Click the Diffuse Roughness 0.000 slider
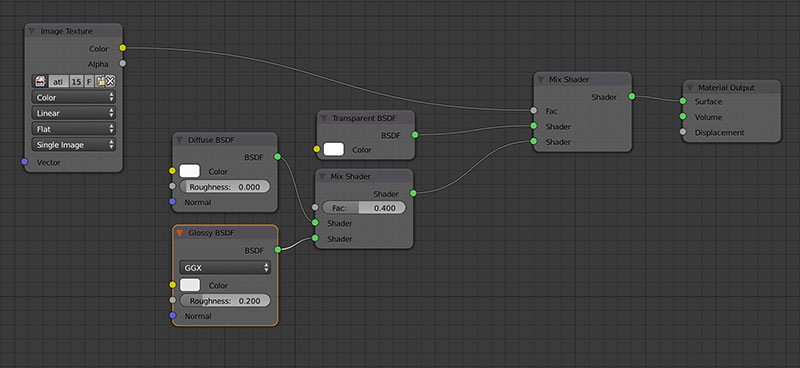The width and height of the screenshot is (800, 368). pos(225,187)
